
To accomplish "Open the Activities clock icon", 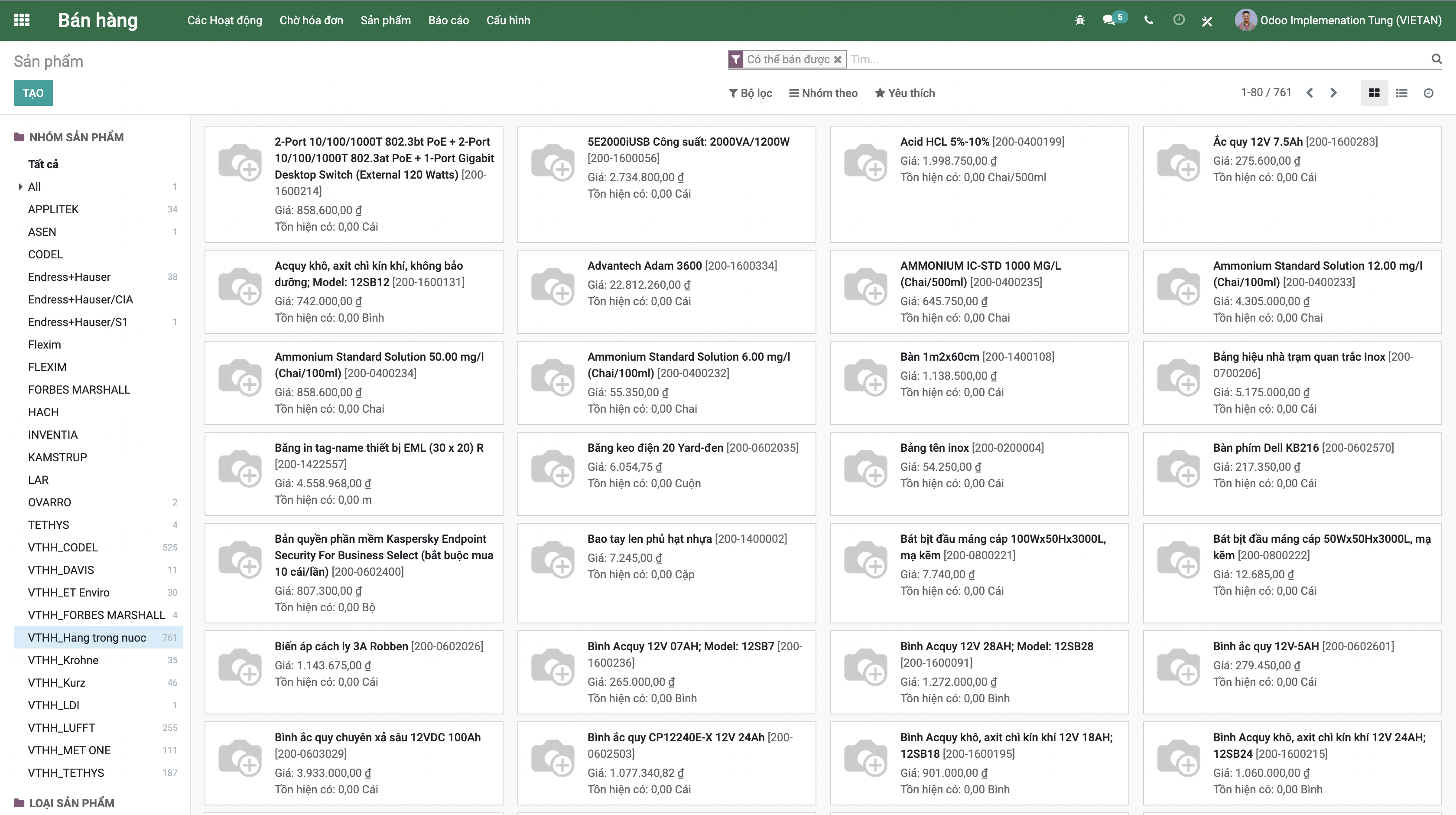I will [1179, 20].
